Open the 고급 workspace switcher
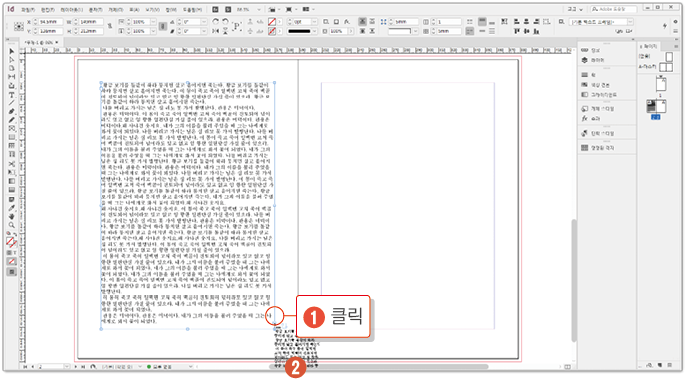 [x=575, y=9]
